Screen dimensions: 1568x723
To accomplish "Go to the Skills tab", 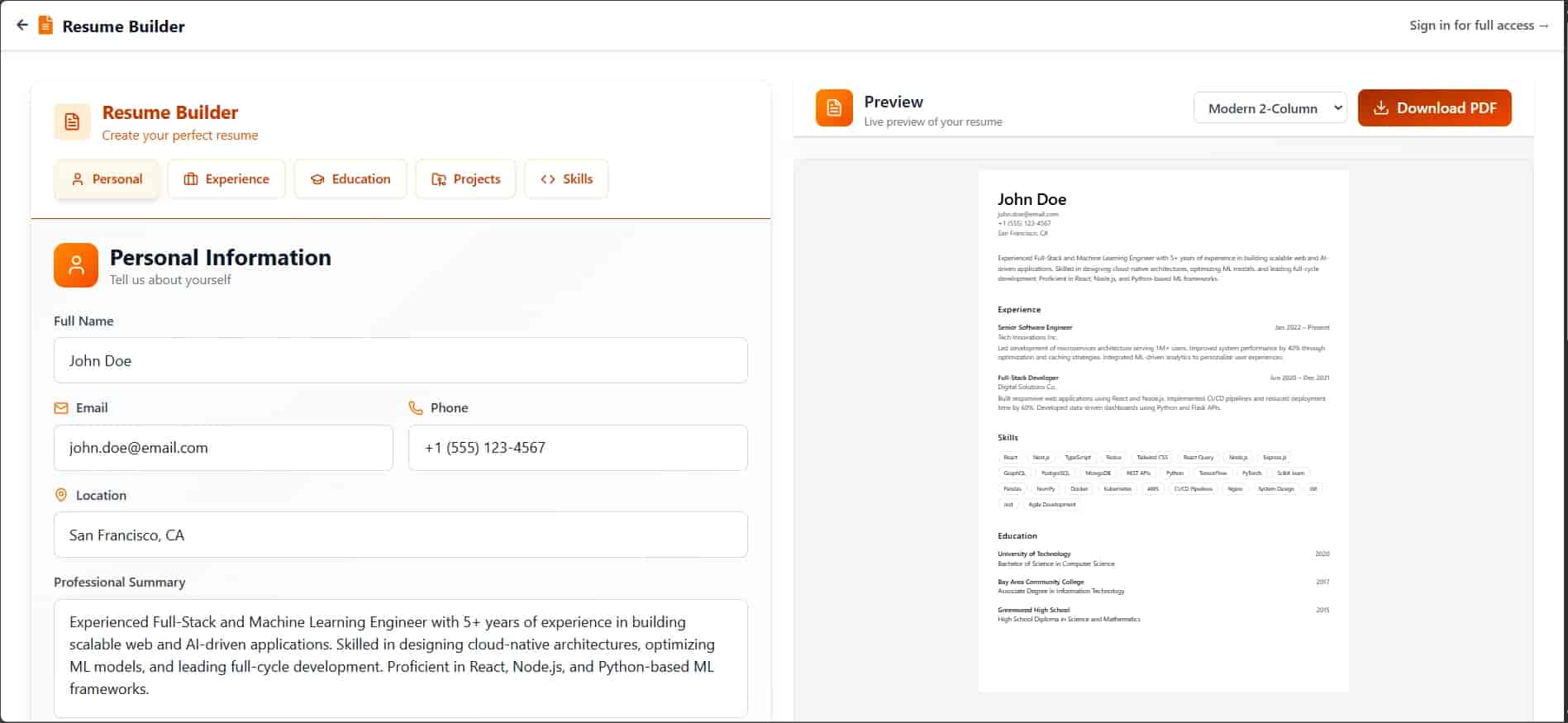I will tap(566, 179).
